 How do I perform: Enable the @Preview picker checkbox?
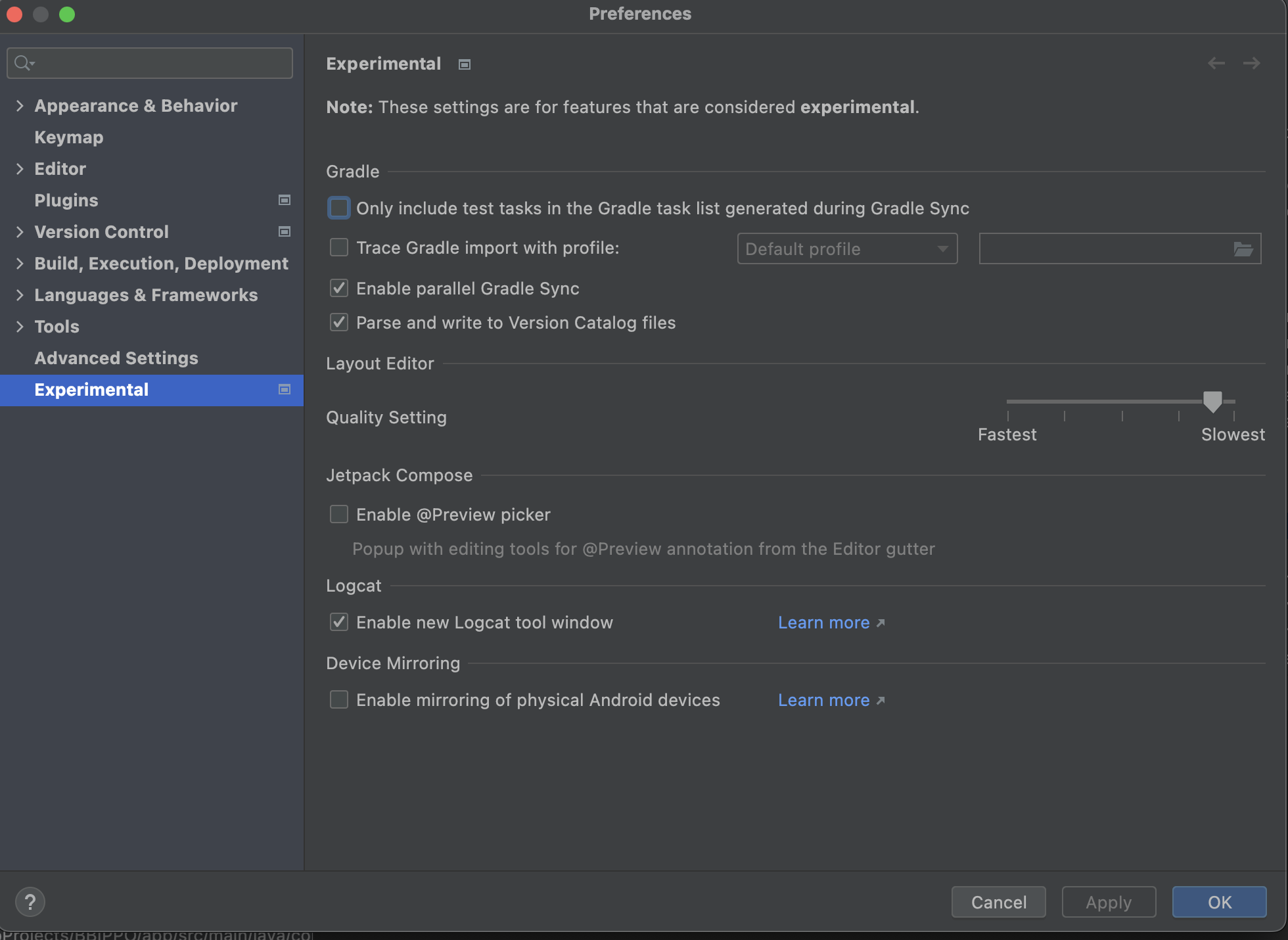339,514
